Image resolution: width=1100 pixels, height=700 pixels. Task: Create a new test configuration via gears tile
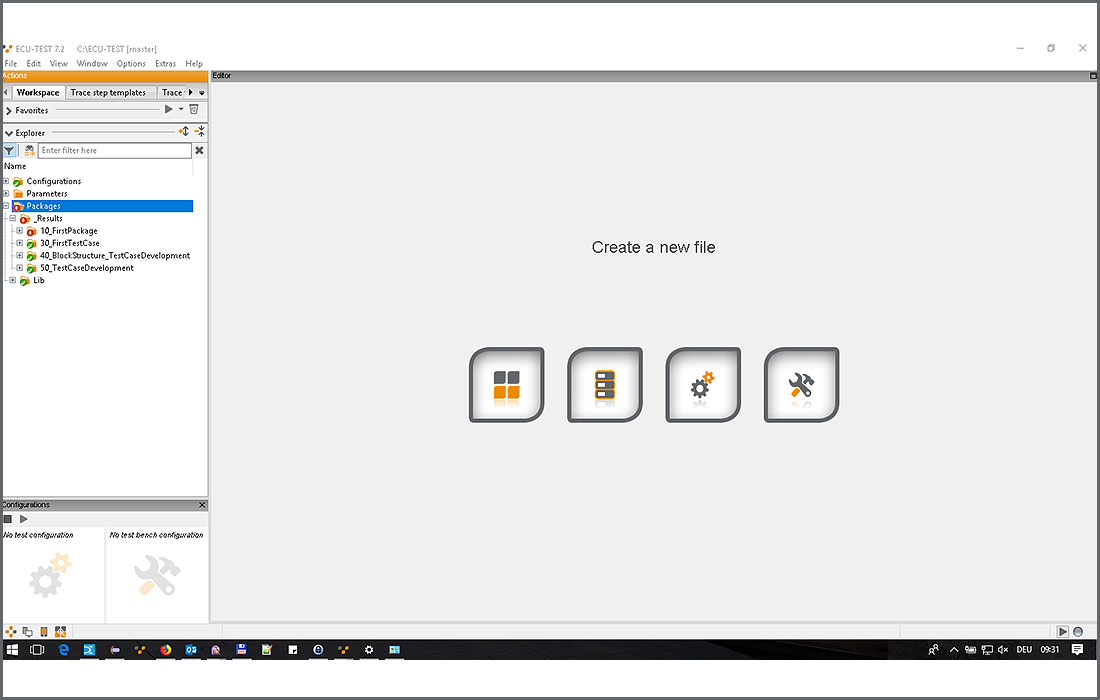pyautogui.click(x=703, y=385)
